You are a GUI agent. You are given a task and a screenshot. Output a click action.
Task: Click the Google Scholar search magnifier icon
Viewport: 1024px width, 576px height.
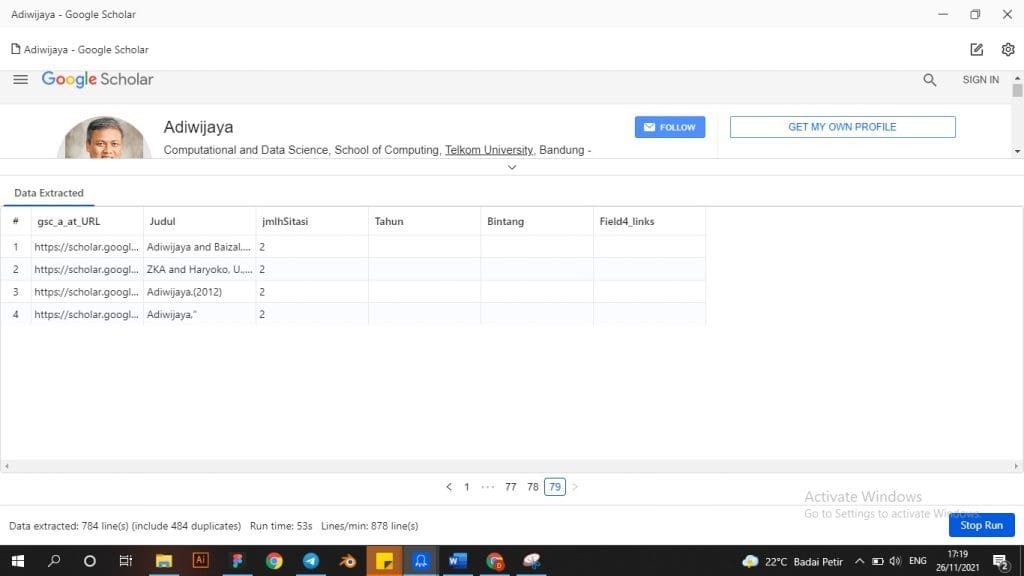930,80
